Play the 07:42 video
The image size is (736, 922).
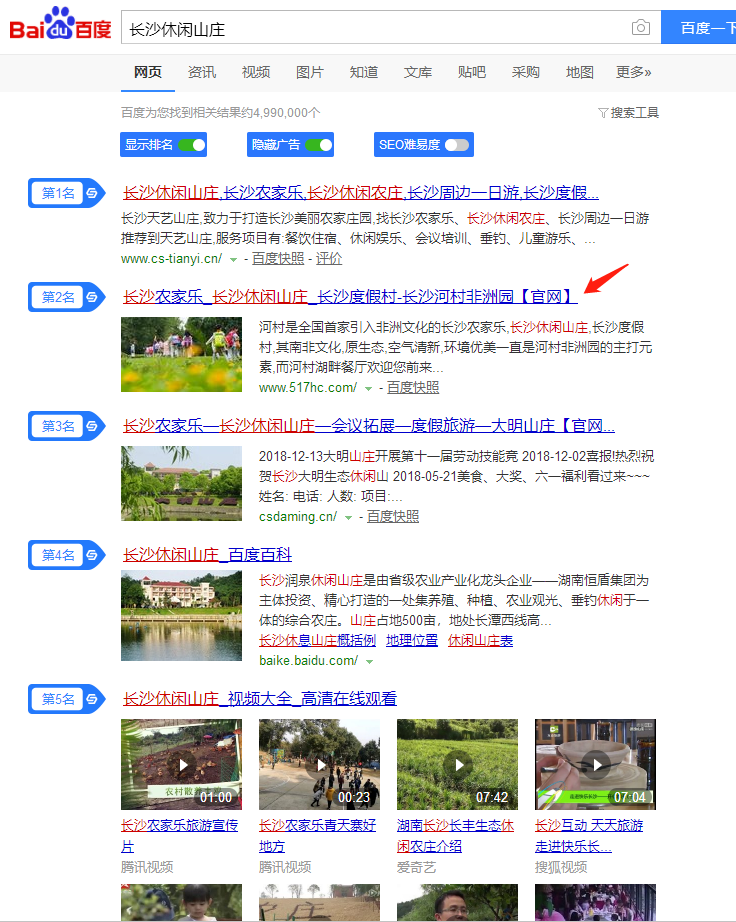[x=457, y=764]
